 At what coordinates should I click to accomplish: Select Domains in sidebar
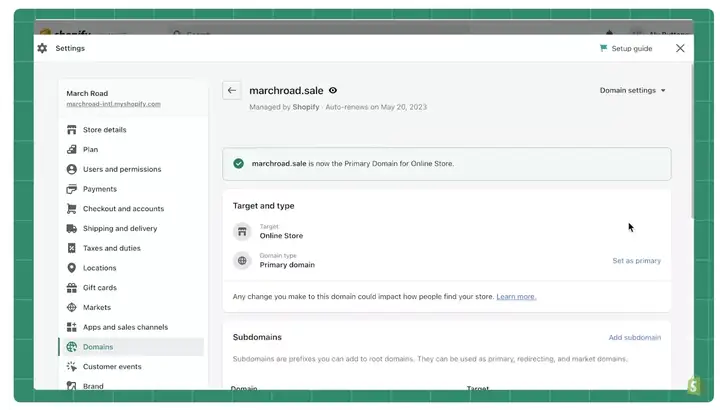[x=131, y=347]
